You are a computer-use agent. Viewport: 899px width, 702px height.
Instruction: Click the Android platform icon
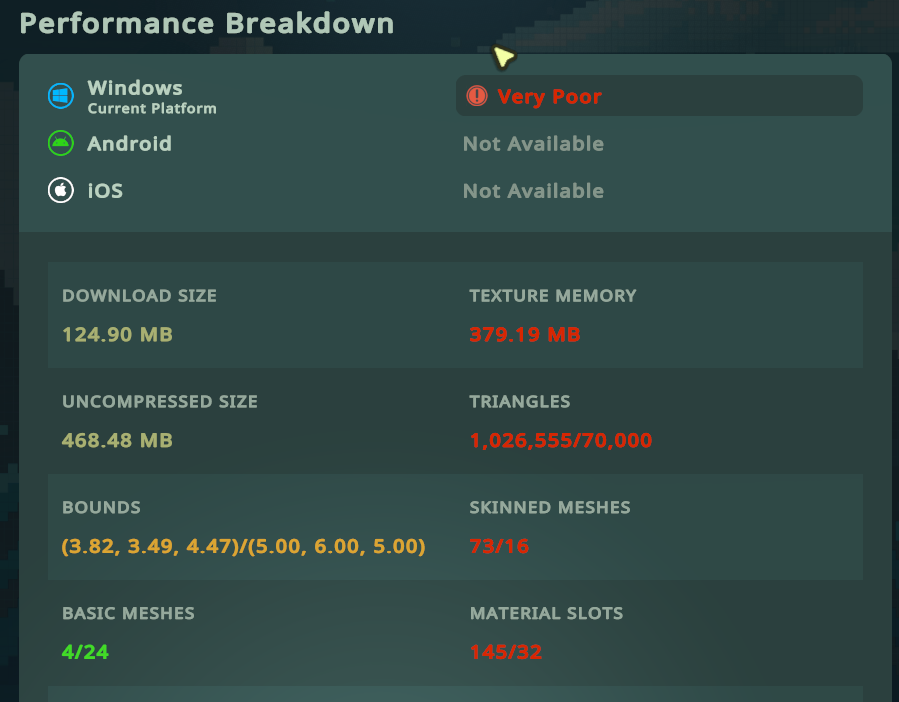pyautogui.click(x=61, y=143)
